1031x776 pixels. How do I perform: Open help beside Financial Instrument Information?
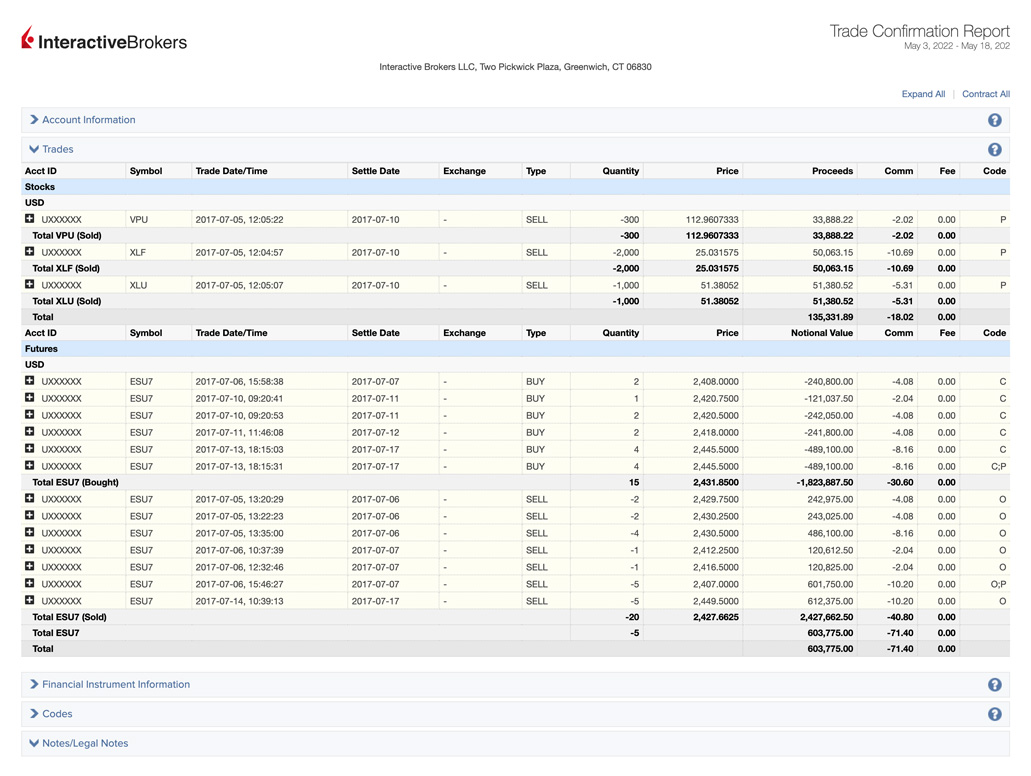tap(994, 684)
